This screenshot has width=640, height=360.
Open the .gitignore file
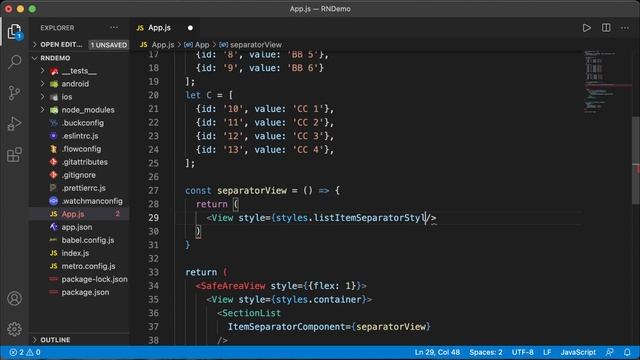click(78, 175)
